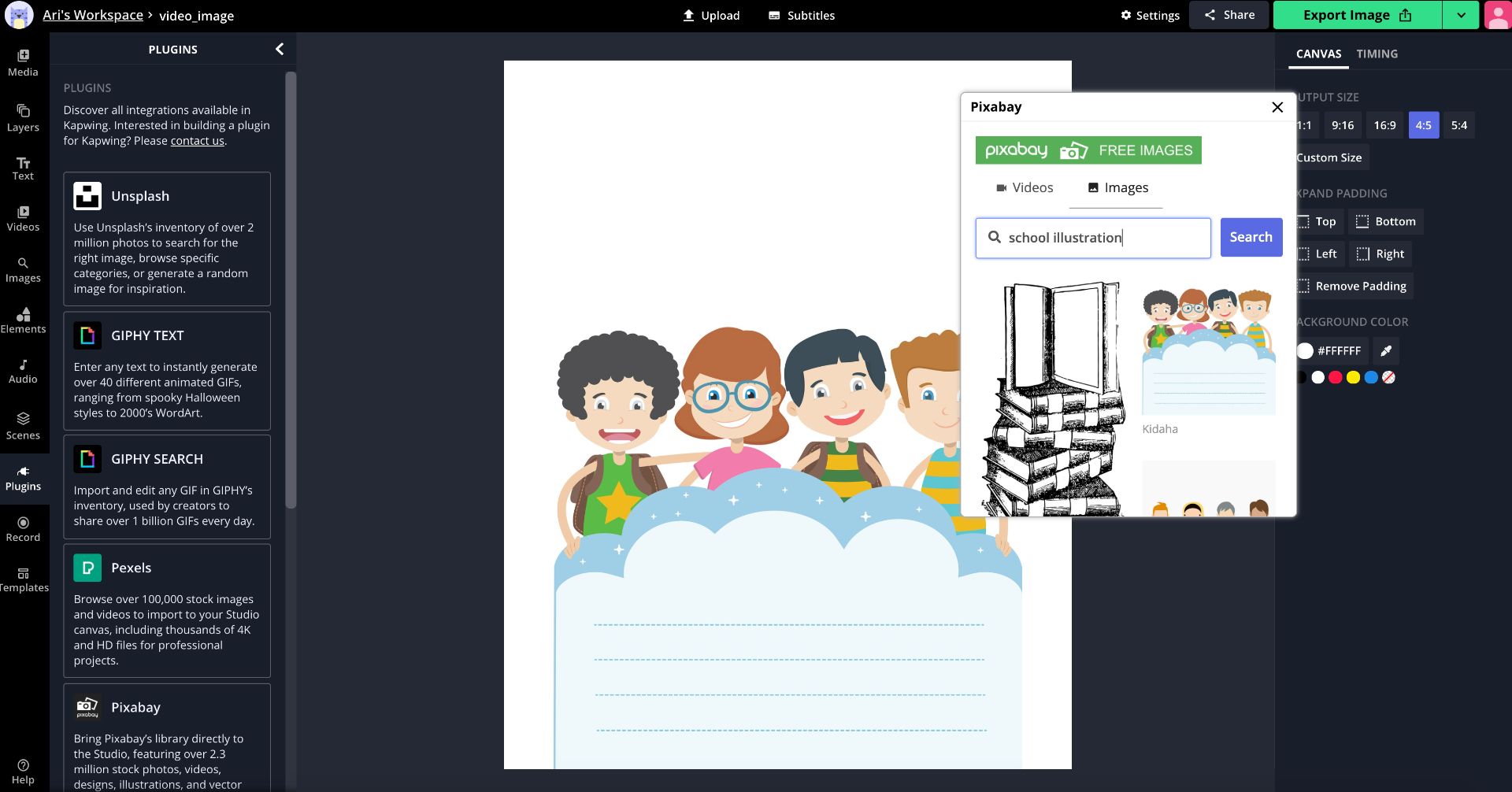Click the Pixabay Search button
The height and width of the screenshot is (792, 1512).
(1251, 237)
